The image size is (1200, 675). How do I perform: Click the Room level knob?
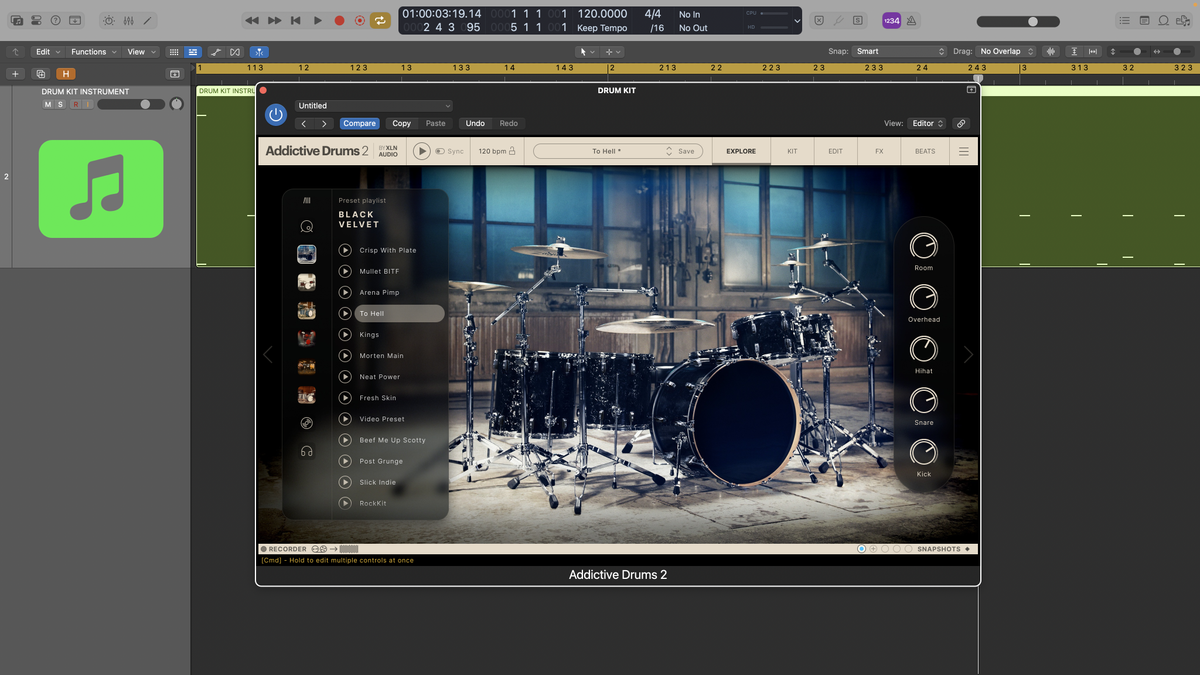[924, 246]
